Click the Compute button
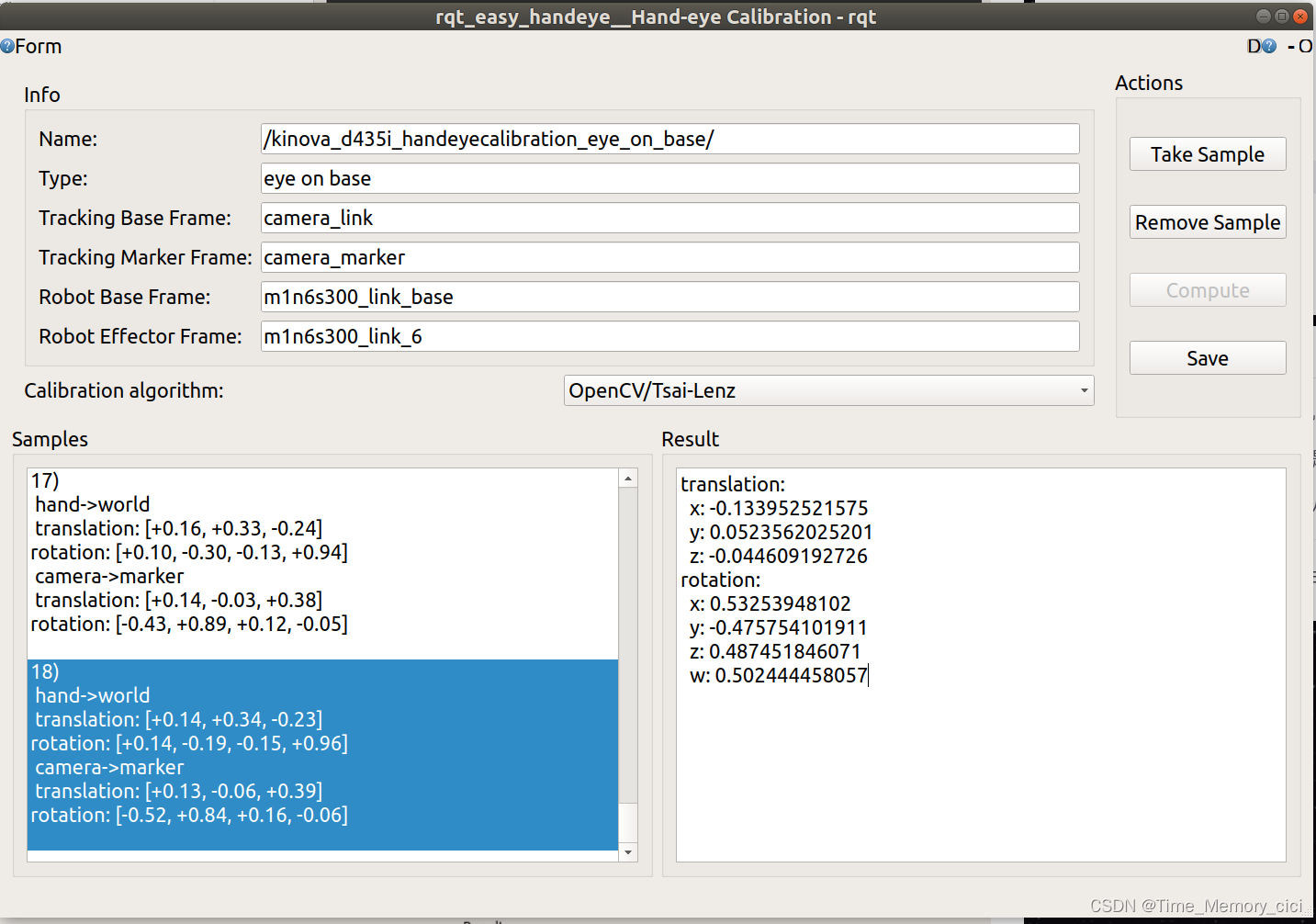Viewport: 1316px width, 924px height. click(1208, 290)
